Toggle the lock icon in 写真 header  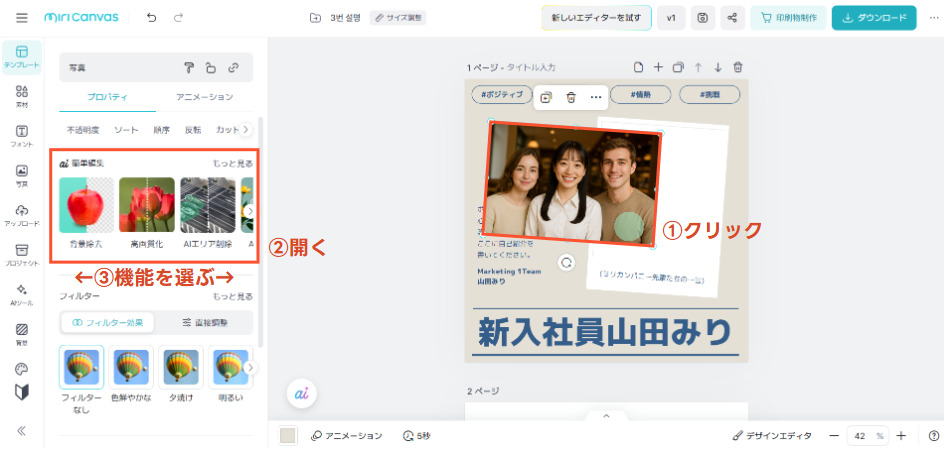(211, 68)
